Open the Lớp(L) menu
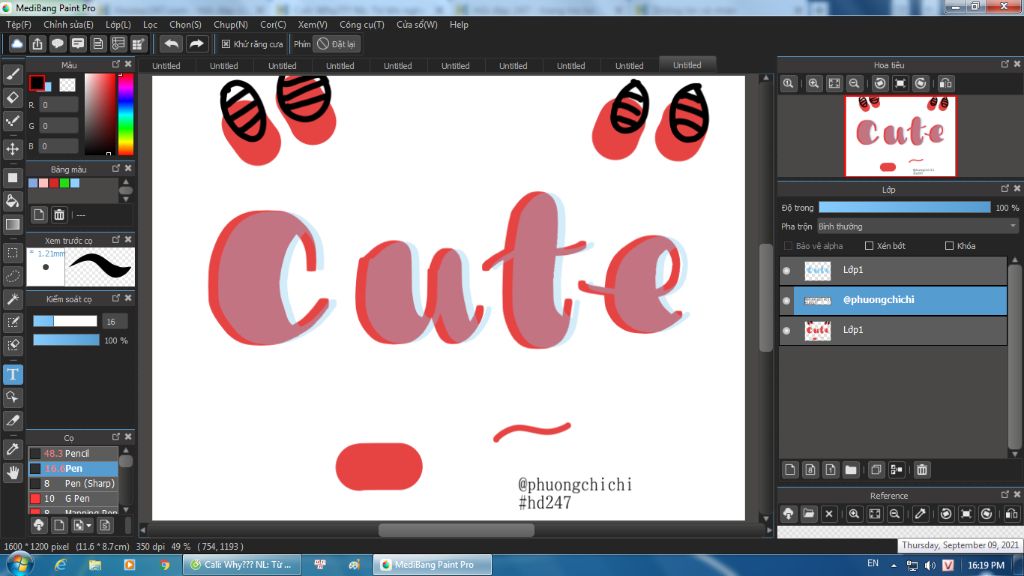 [x=118, y=25]
